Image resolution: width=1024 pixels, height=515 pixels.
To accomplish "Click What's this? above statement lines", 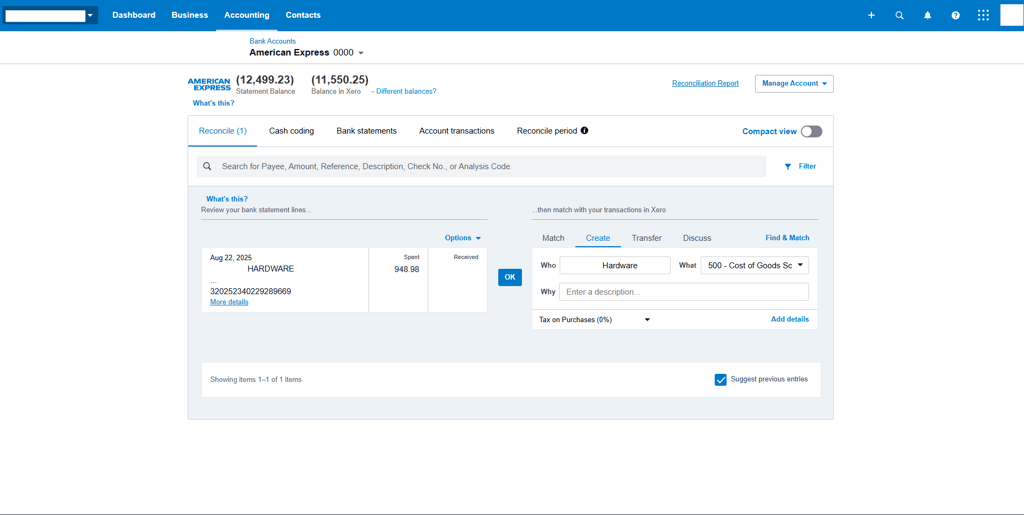I will point(227,199).
